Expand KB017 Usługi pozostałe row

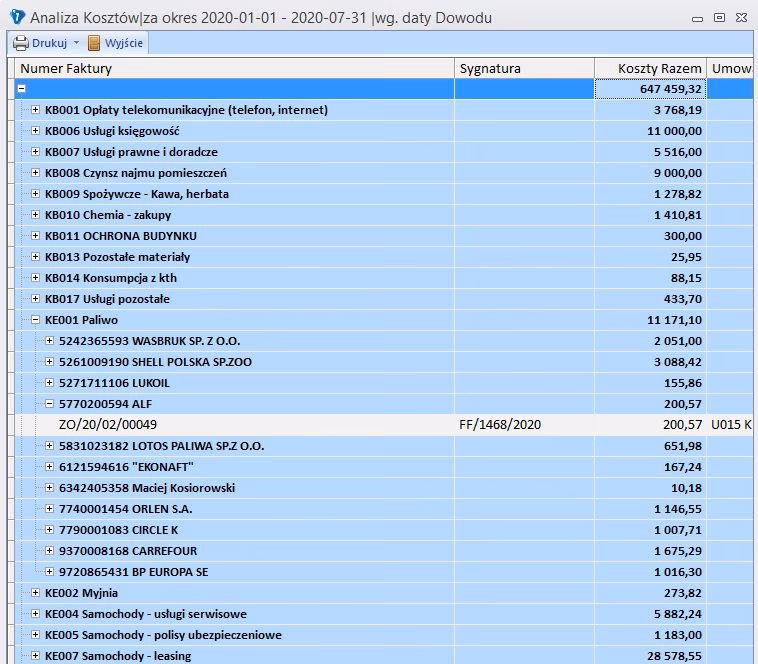35,299
